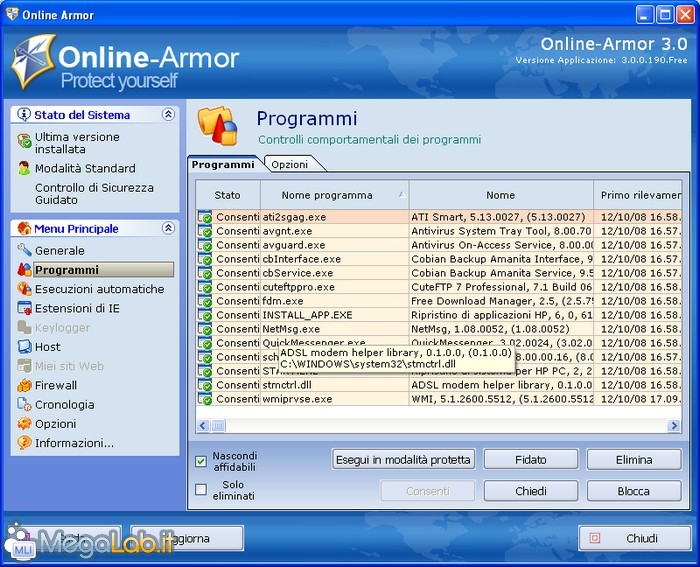
Task: Enable the Solo eliminati checkbox
Action: pos(201,490)
